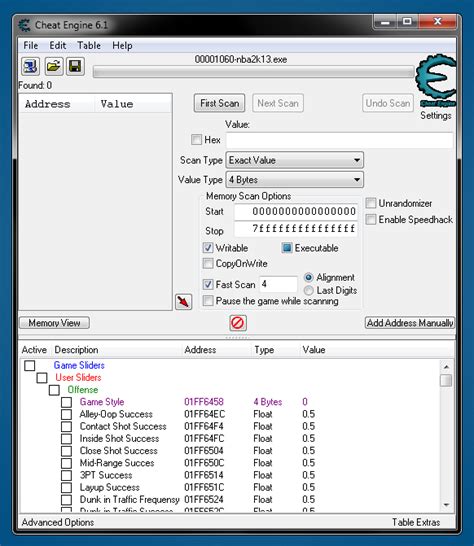Activate the 3PT Success entry checkbox
474x546 pixels.
[x=66, y=475]
